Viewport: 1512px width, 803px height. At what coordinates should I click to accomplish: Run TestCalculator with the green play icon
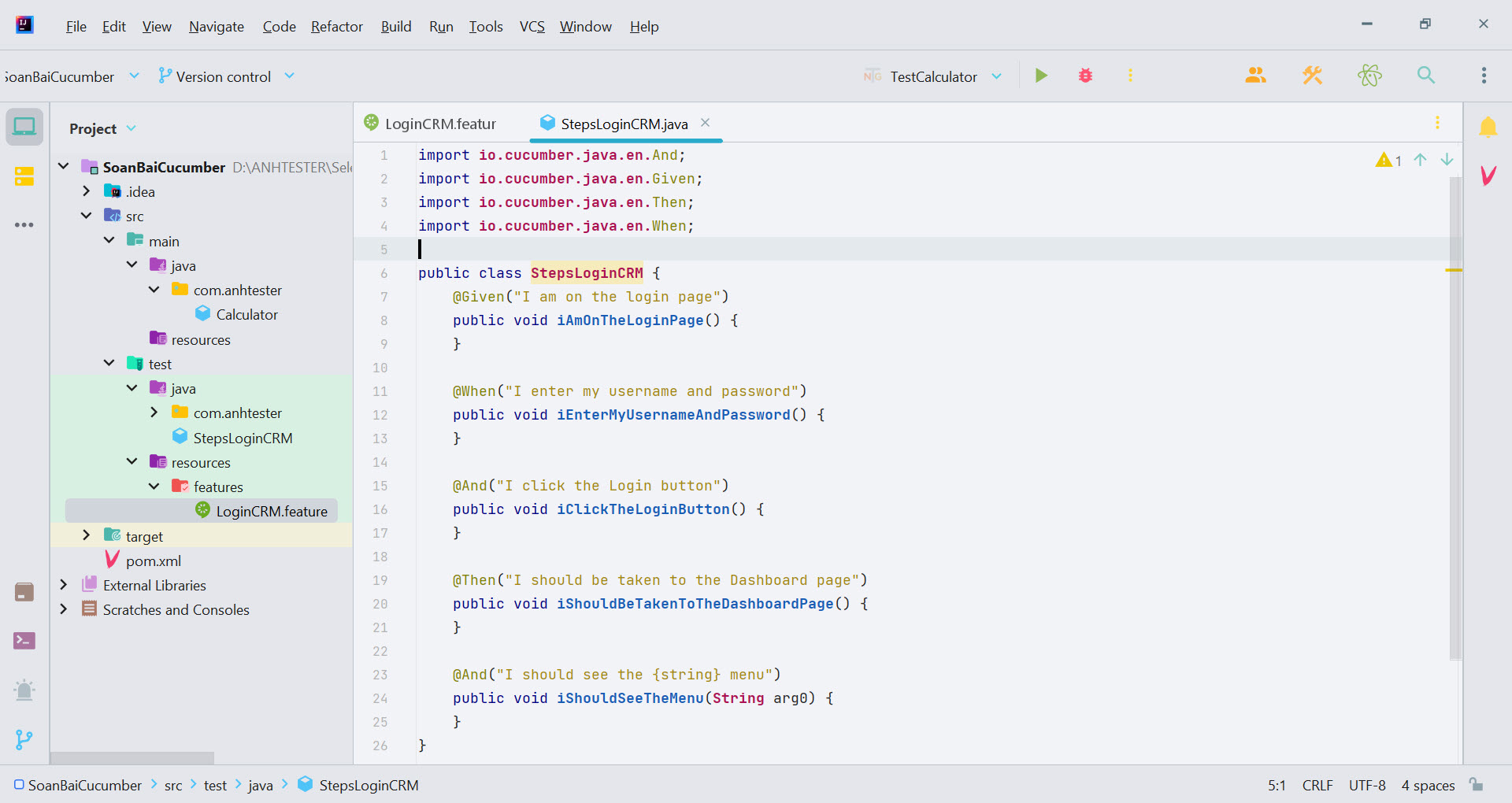point(1041,76)
